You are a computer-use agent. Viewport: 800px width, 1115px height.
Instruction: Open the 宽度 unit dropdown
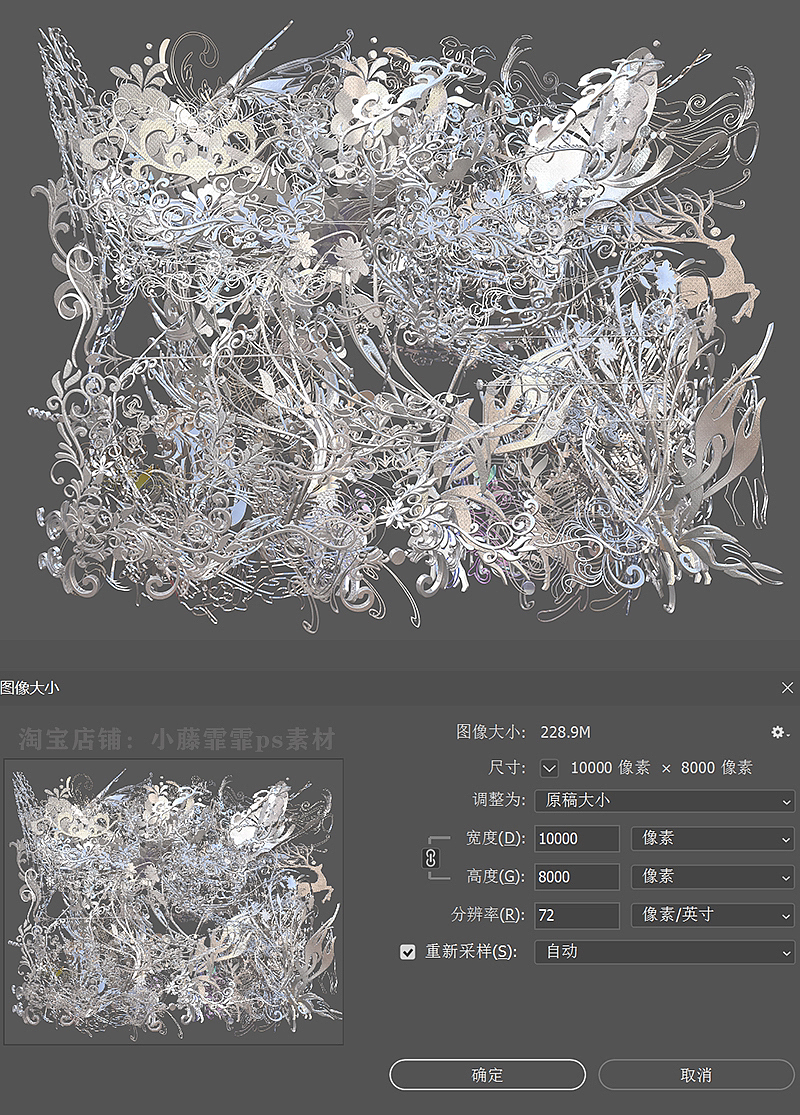pyautogui.click(x=713, y=838)
